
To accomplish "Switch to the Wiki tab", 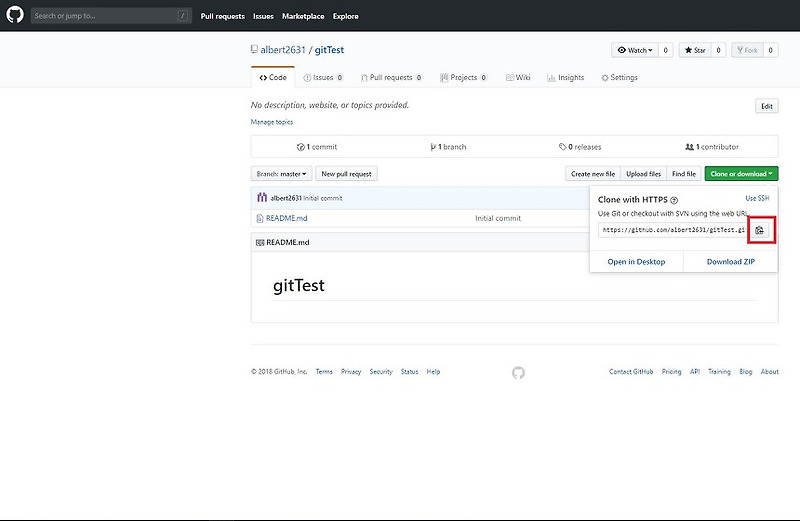I will pyautogui.click(x=518, y=78).
